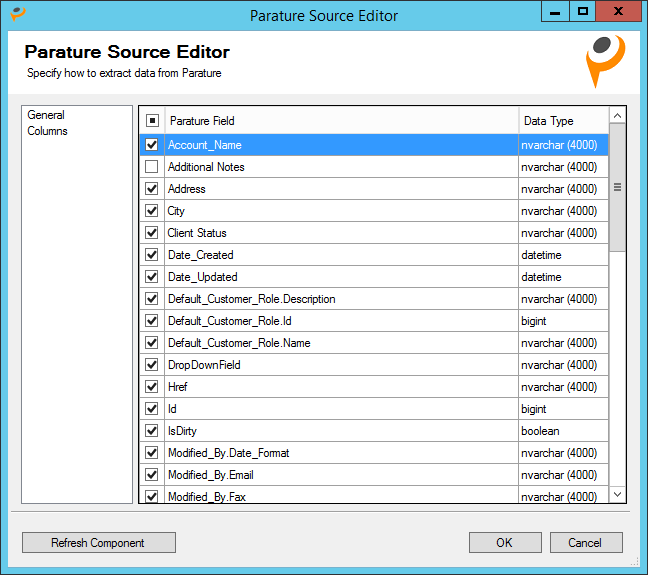This screenshot has height=575, width=648.
Task: Uncheck the IsDirty checkbox
Action: [152, 431]
